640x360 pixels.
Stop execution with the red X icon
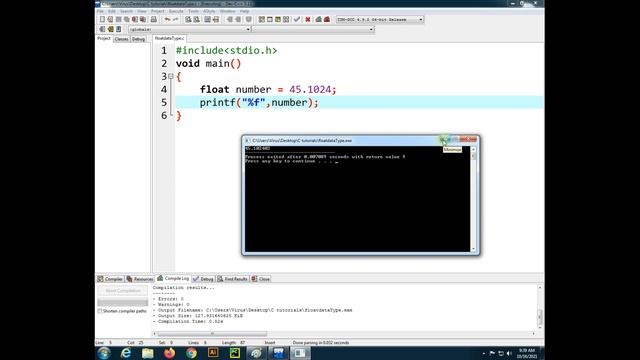pos(308,19)
